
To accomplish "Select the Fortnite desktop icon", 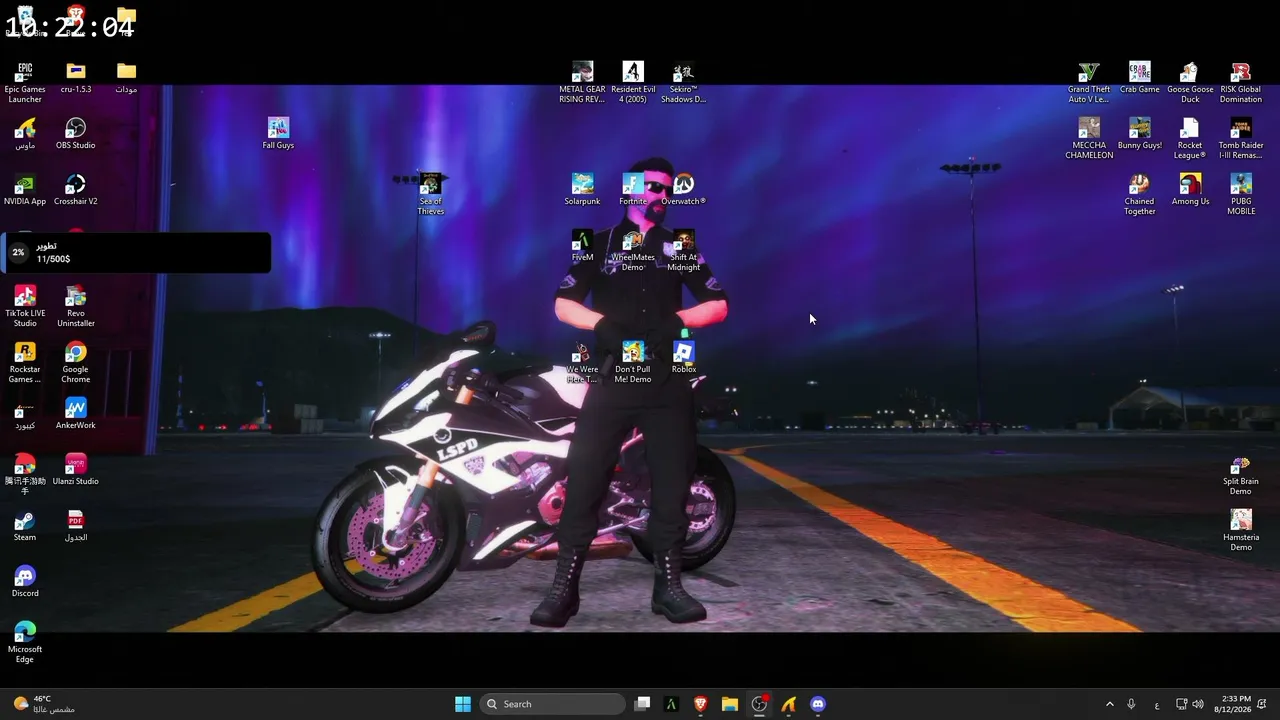I will point(633,190).
